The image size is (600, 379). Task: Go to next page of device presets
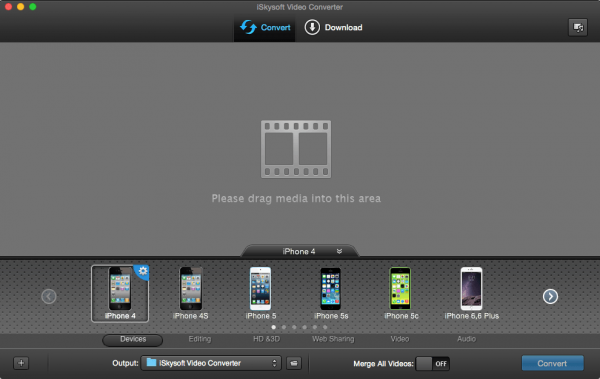(550, 296)
